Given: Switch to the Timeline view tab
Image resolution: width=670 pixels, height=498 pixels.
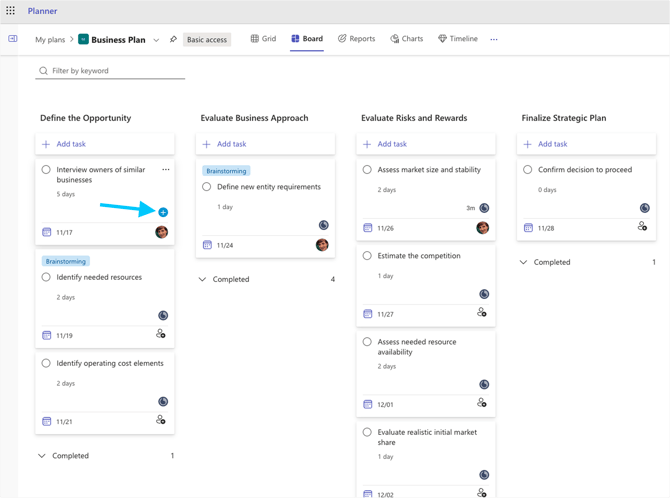Looking at the screenshot, I should pyautogui.click(x=457, y=39).
